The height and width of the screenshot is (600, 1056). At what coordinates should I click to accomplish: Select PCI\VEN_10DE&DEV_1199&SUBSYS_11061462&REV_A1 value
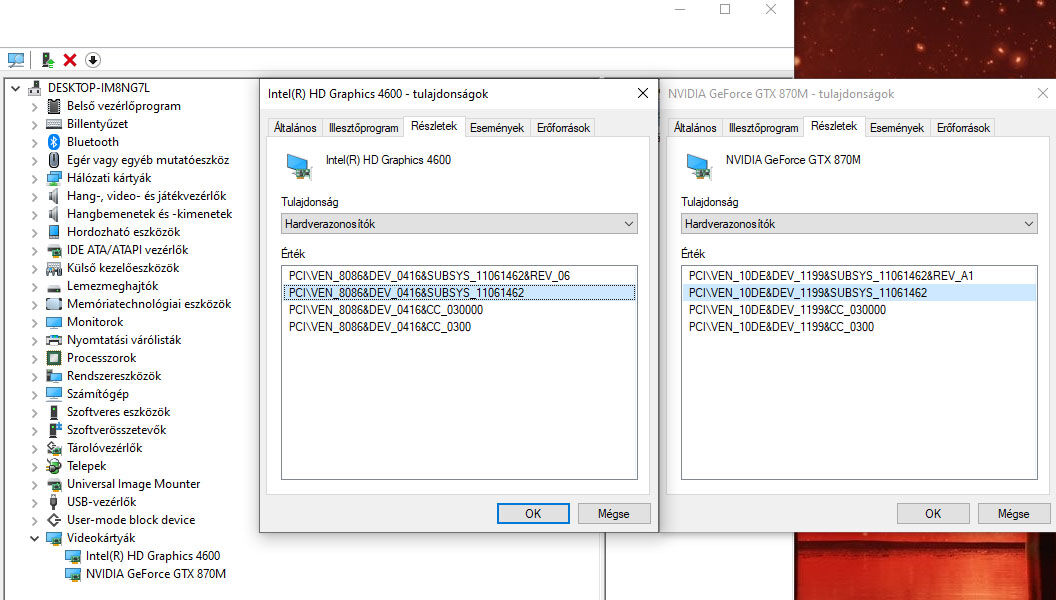point(859,275)
